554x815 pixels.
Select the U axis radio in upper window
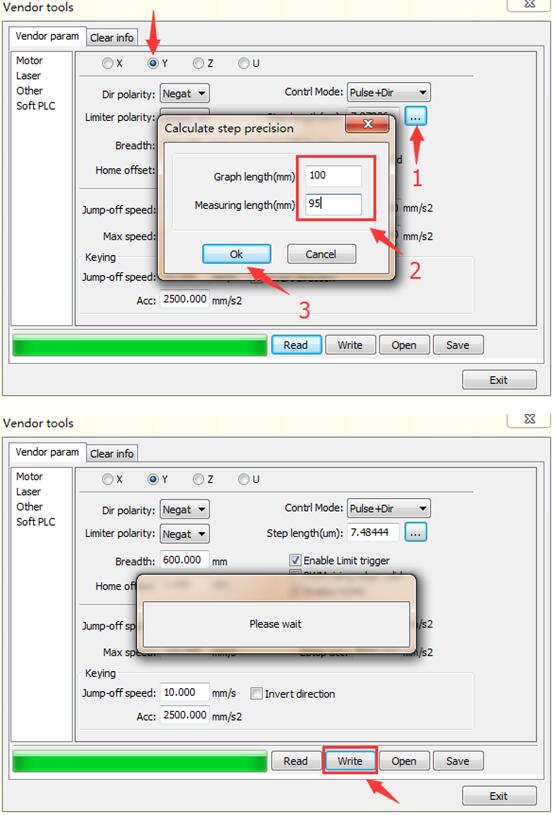pos(243,63)
